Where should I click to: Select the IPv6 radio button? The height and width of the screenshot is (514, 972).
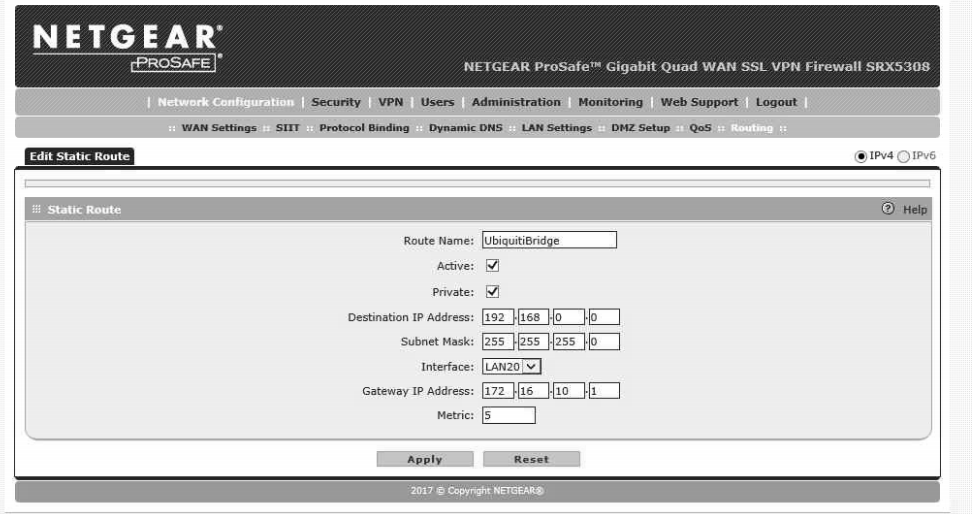pos(903,156)
